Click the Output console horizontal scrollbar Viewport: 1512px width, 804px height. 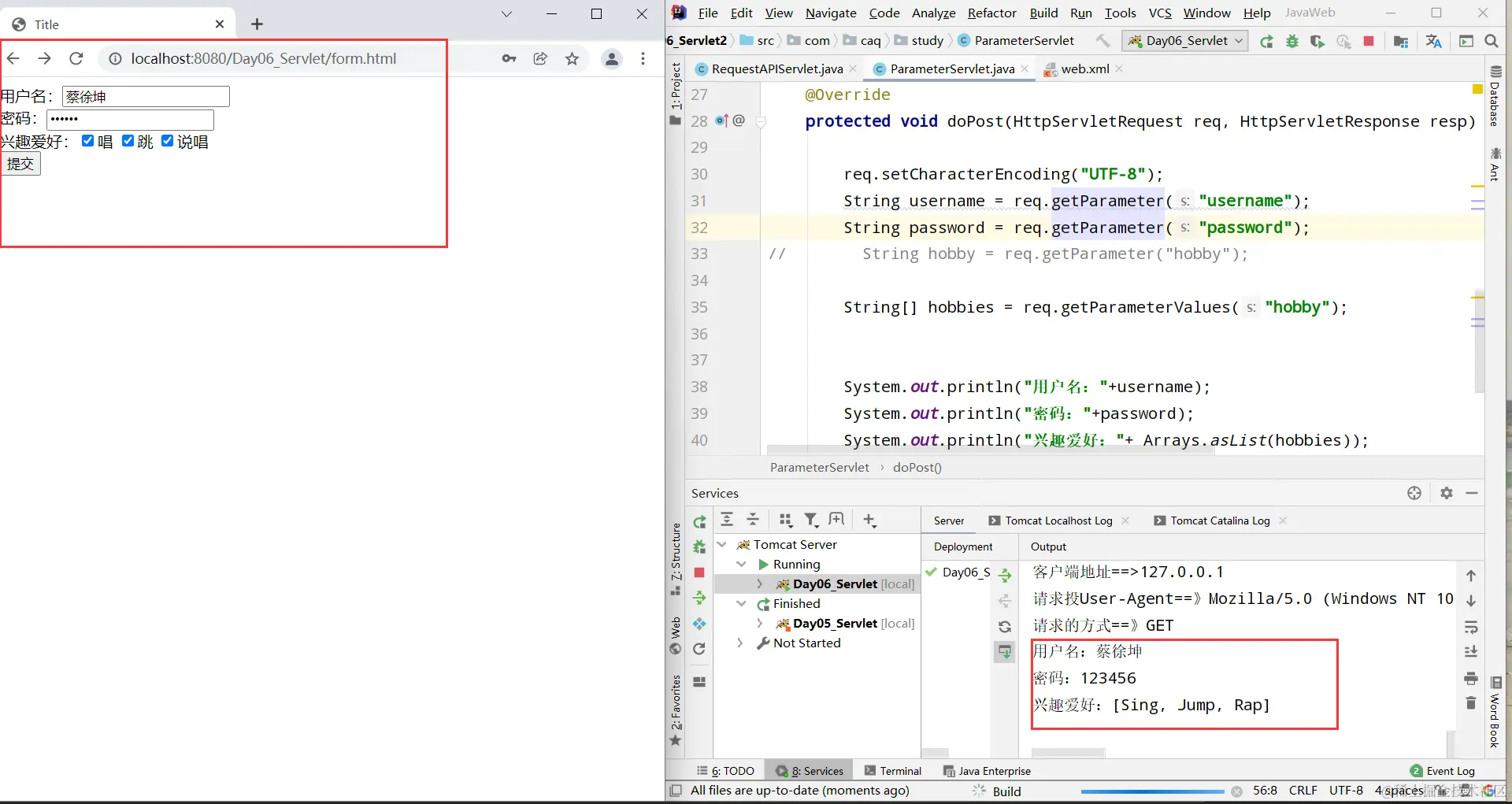[x=1068, y=753]
